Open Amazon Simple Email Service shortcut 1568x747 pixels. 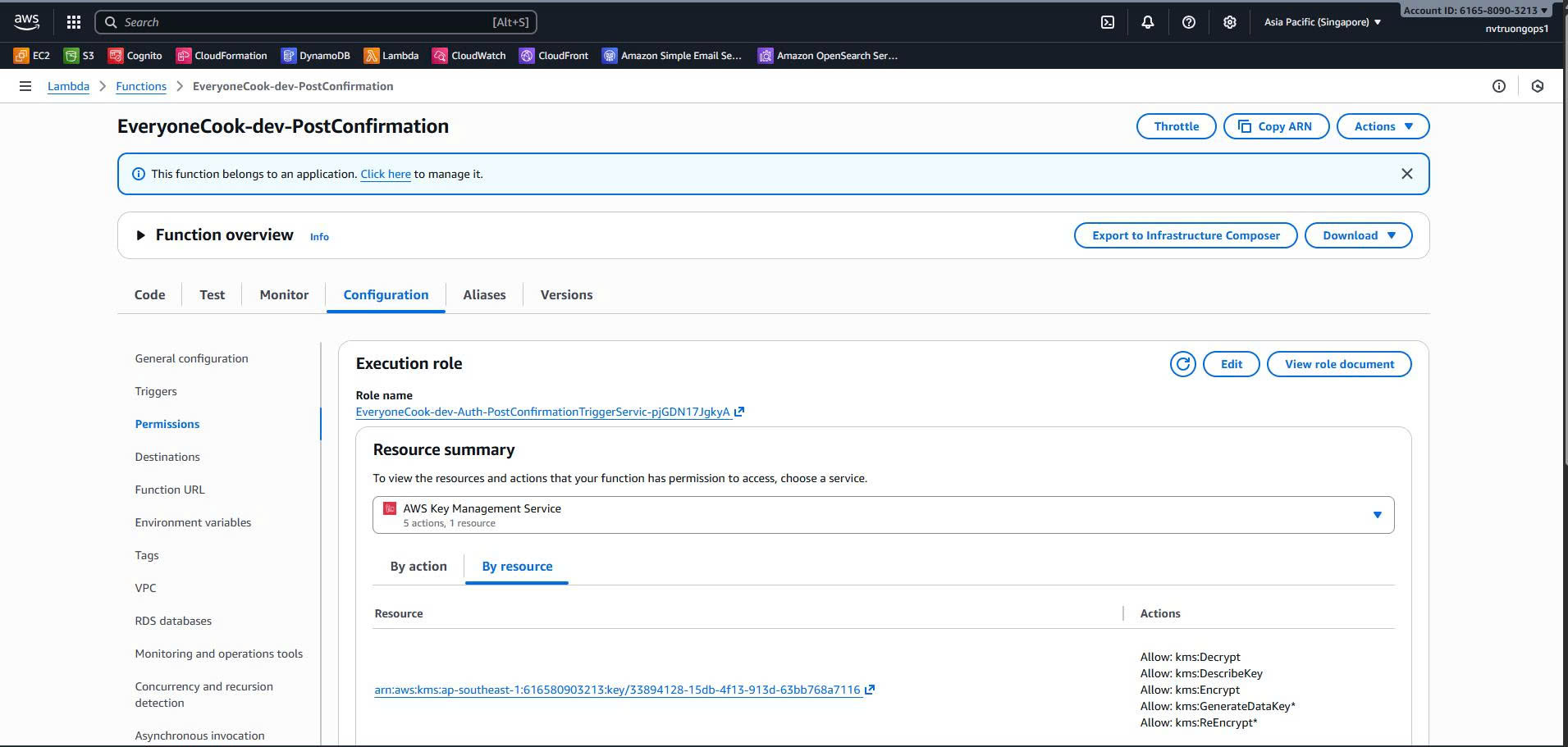[672, 56]
